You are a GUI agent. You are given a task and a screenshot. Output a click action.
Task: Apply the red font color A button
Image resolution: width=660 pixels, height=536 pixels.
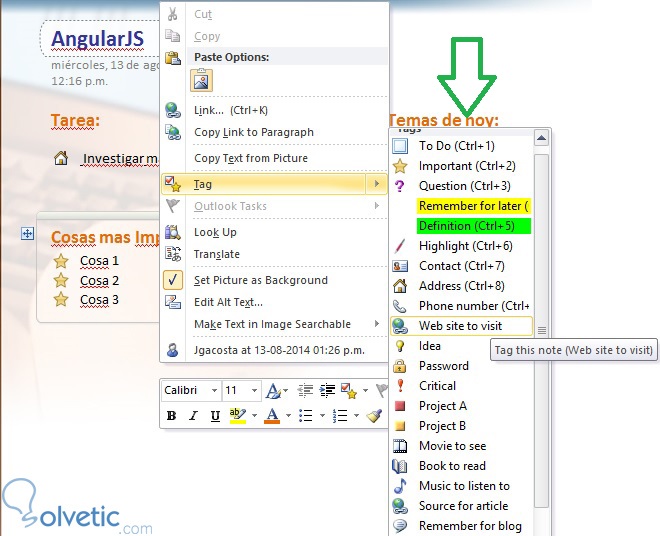pyautogui.click(x=272, y=416)
